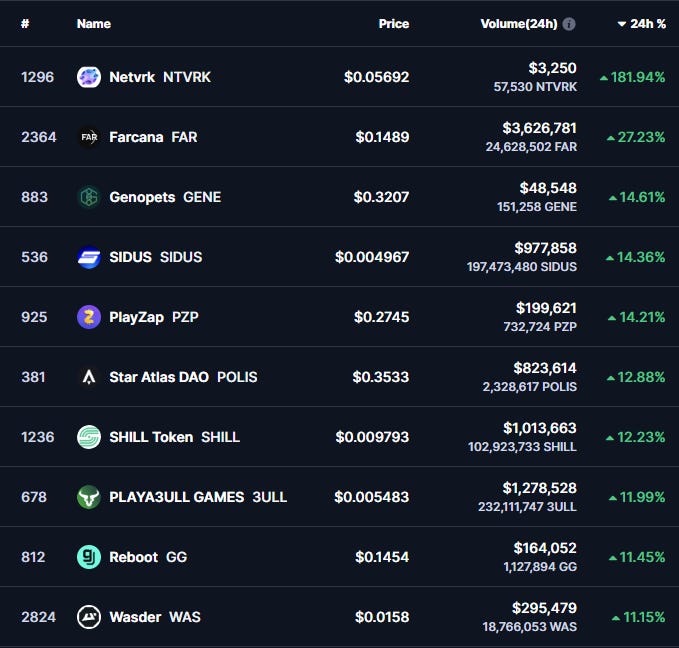Click the Netvrk coin logo icon
Screen dimensions: 679x648
coord(89,77)
